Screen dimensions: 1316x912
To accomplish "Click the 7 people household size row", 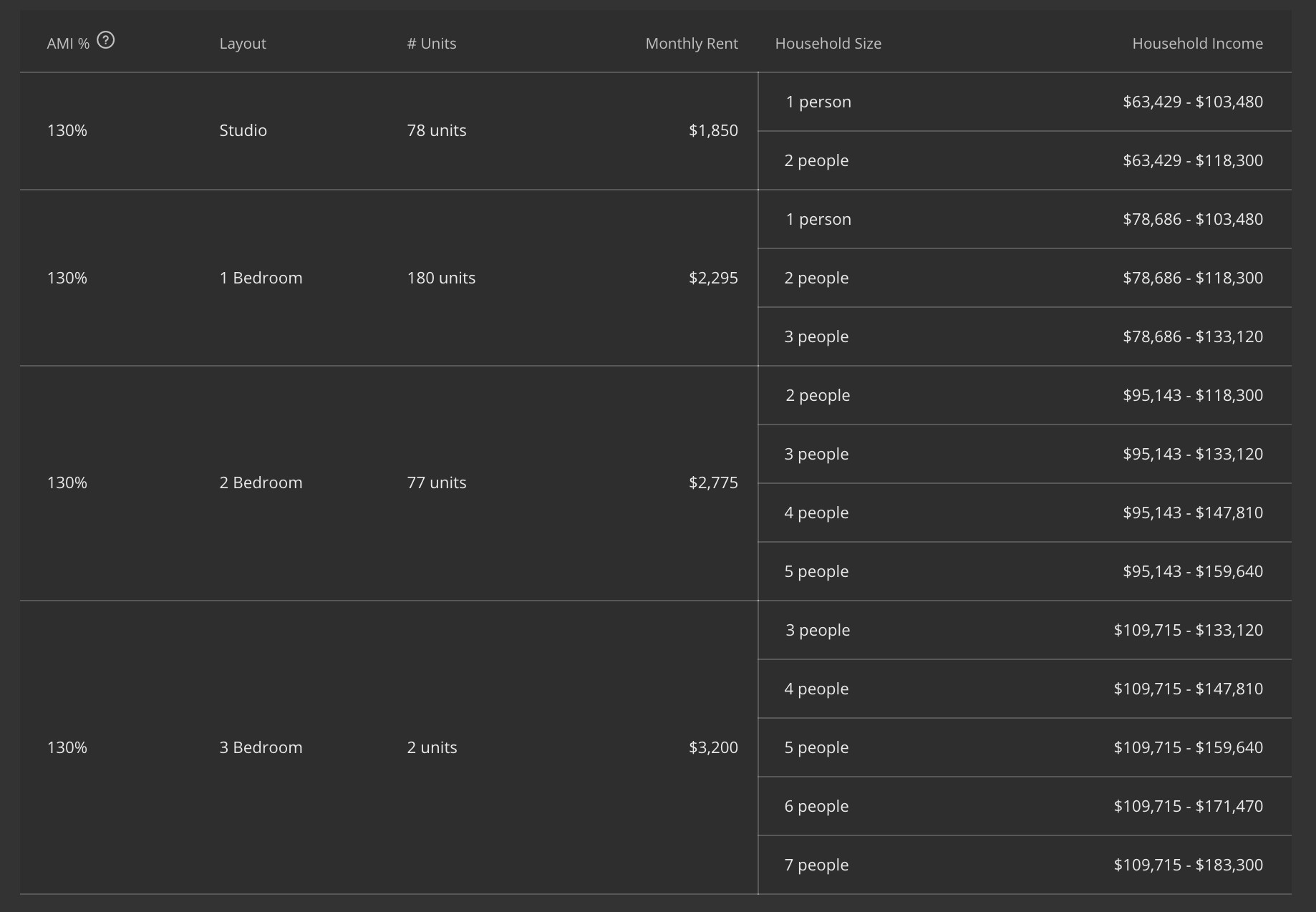I will [816, 865].
